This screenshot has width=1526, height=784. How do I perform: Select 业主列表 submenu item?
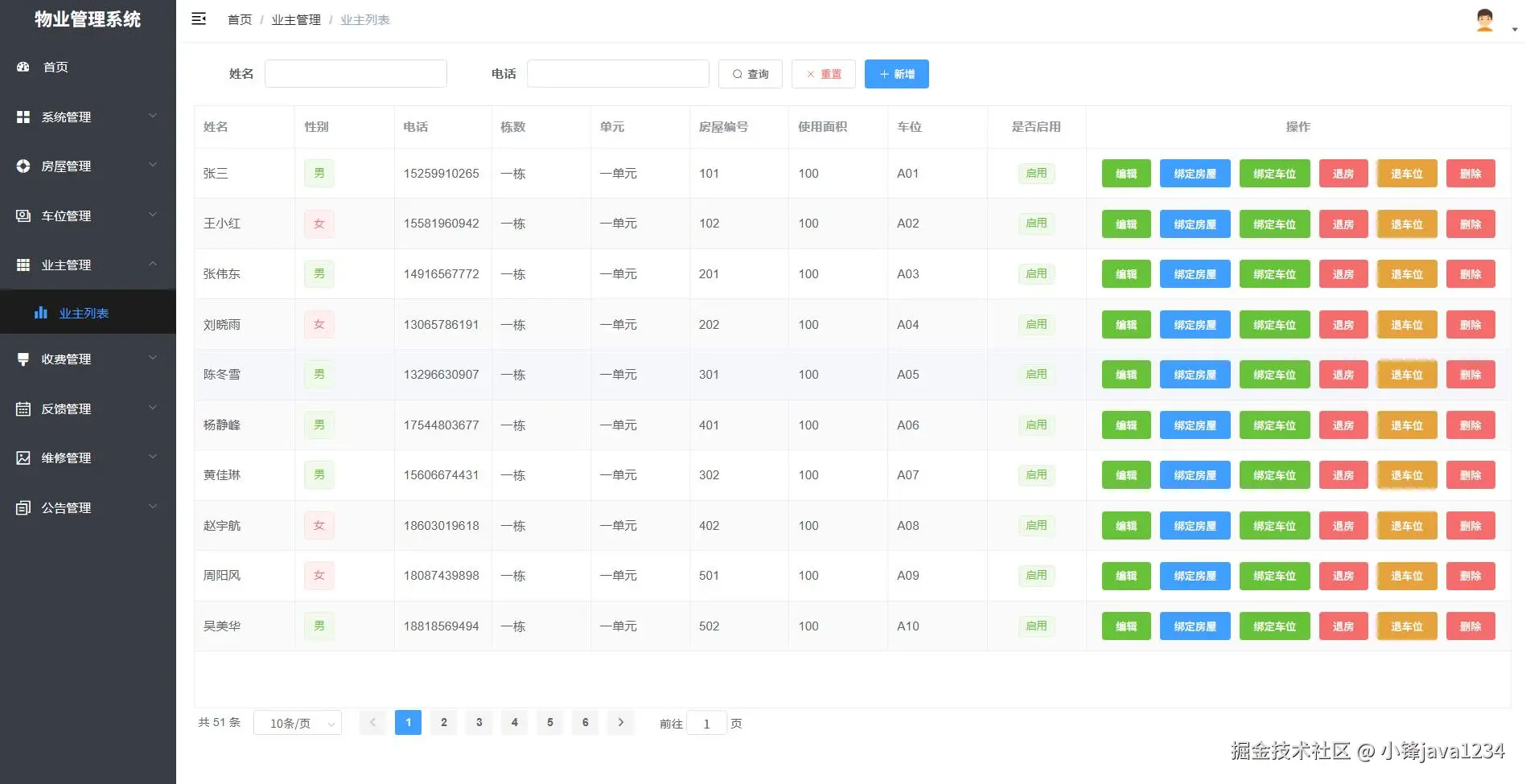pyautogui.click(x=88, y=313)
